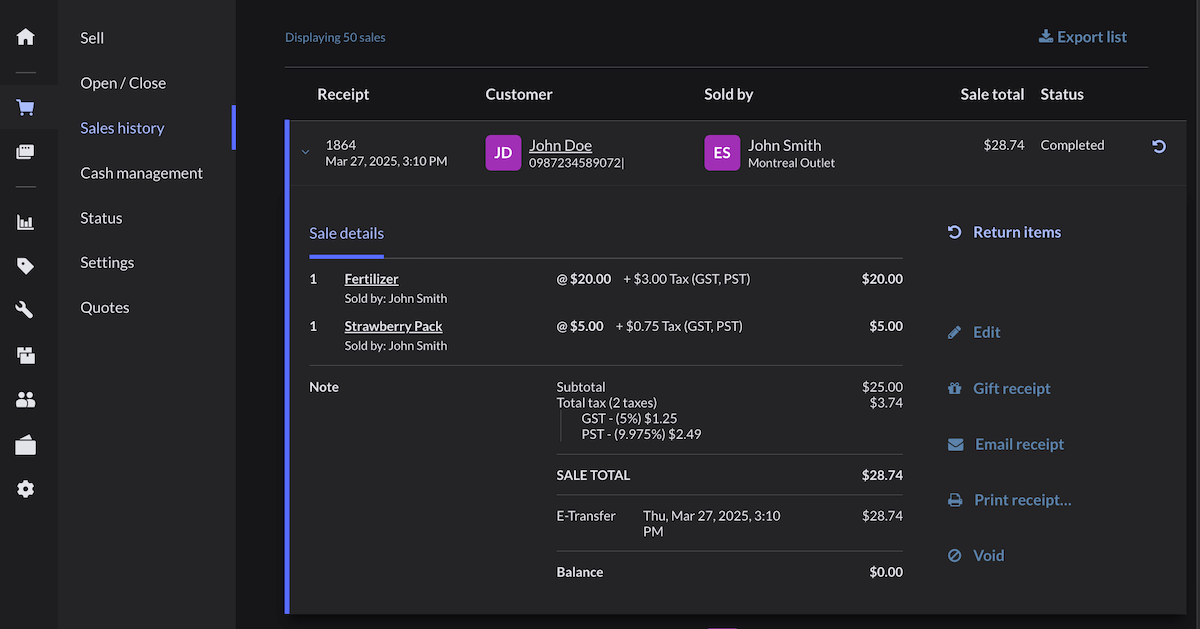Open the boxes Inventory icon

25,355
